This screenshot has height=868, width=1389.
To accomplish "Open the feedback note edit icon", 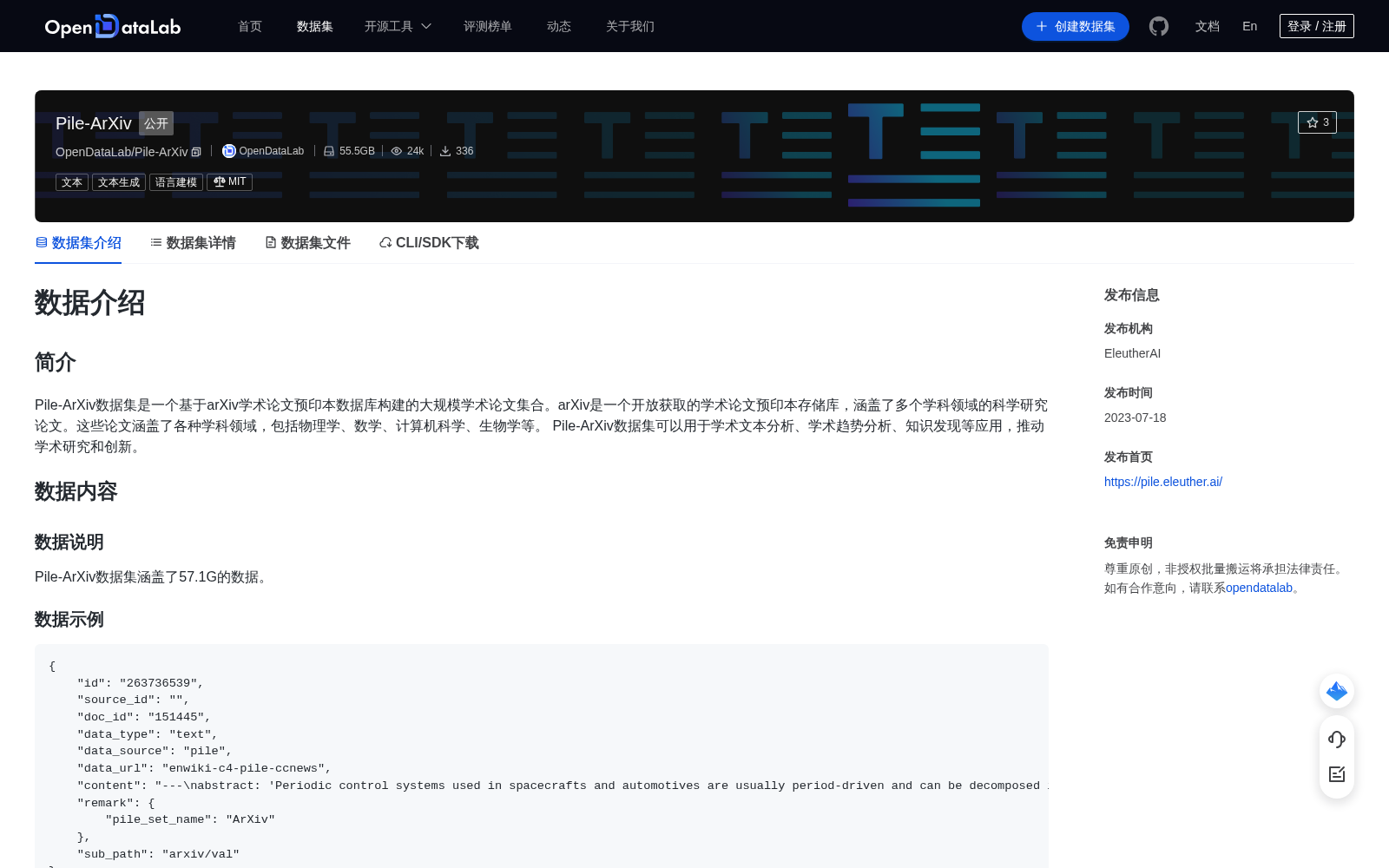I will (1337, 774).
